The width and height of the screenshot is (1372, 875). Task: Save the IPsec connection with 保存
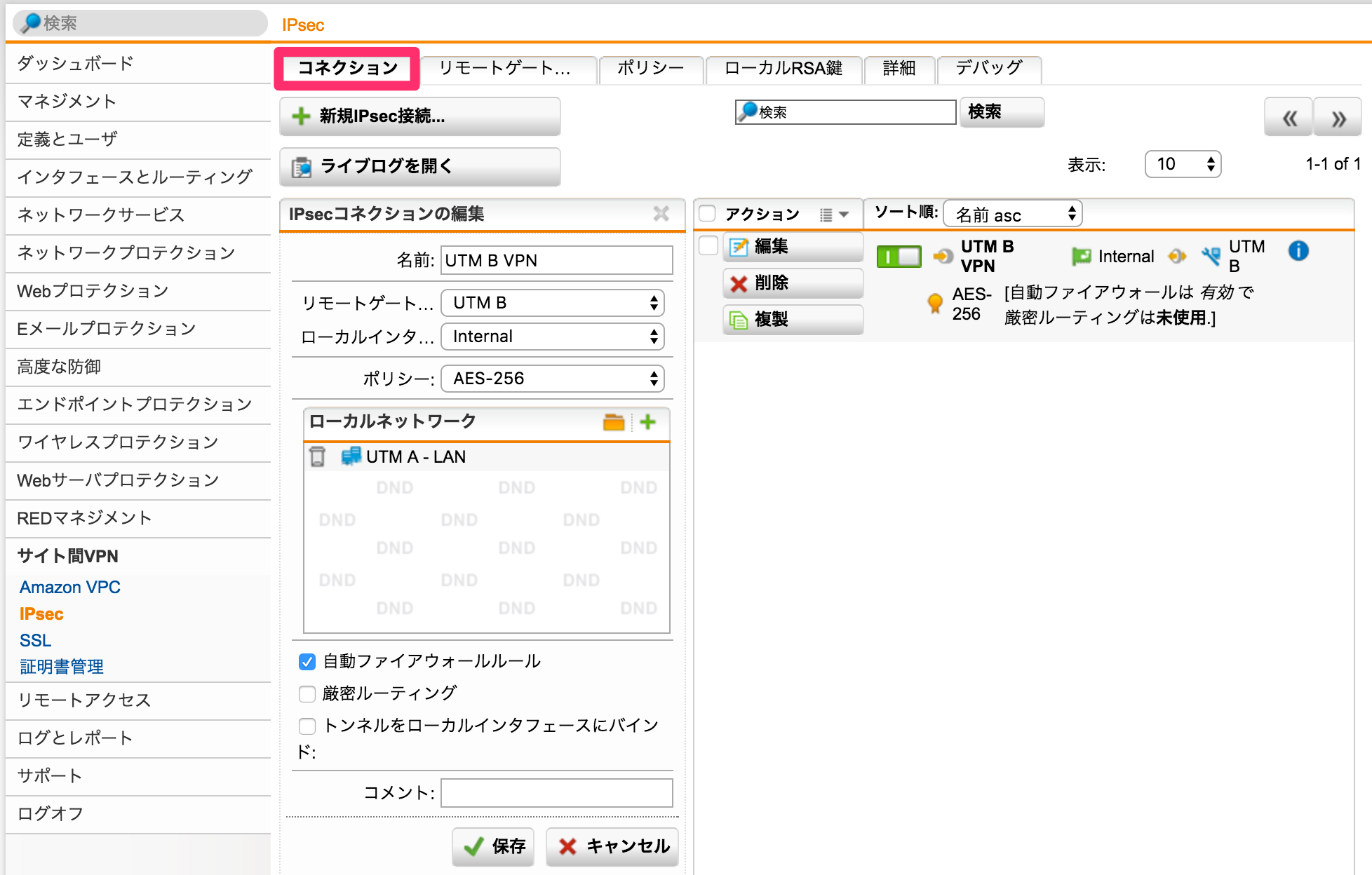tap(493, 846)
